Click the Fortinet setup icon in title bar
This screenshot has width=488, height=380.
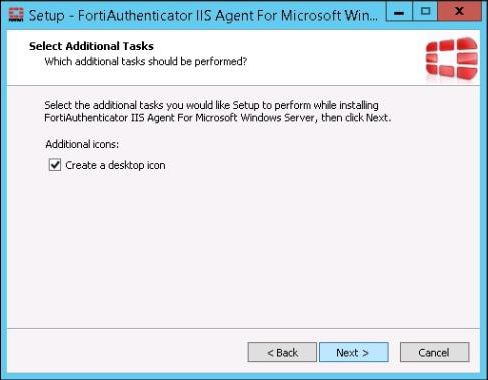[x=16, y=15]
